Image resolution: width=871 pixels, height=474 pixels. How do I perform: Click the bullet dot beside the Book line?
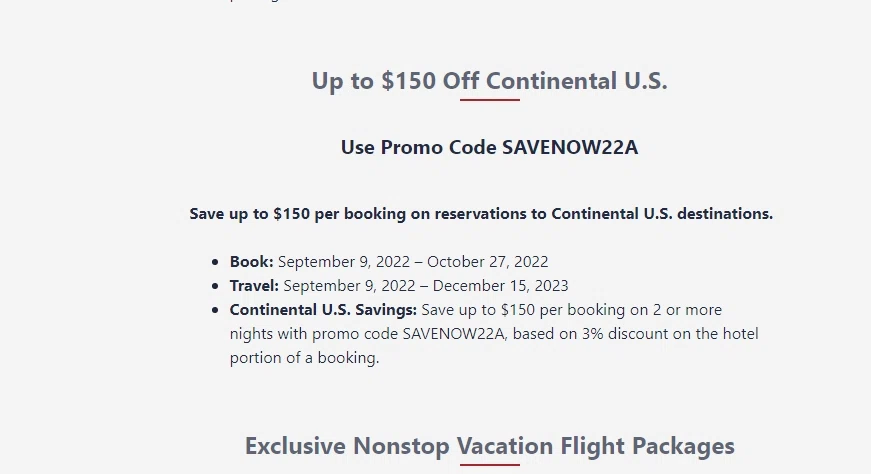pos(215,263)
